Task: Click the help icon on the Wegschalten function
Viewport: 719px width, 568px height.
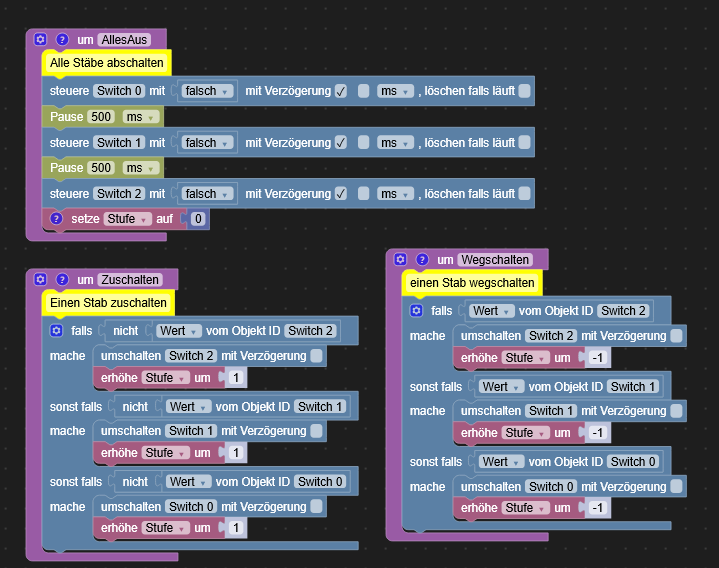Action: pos(421,260)
